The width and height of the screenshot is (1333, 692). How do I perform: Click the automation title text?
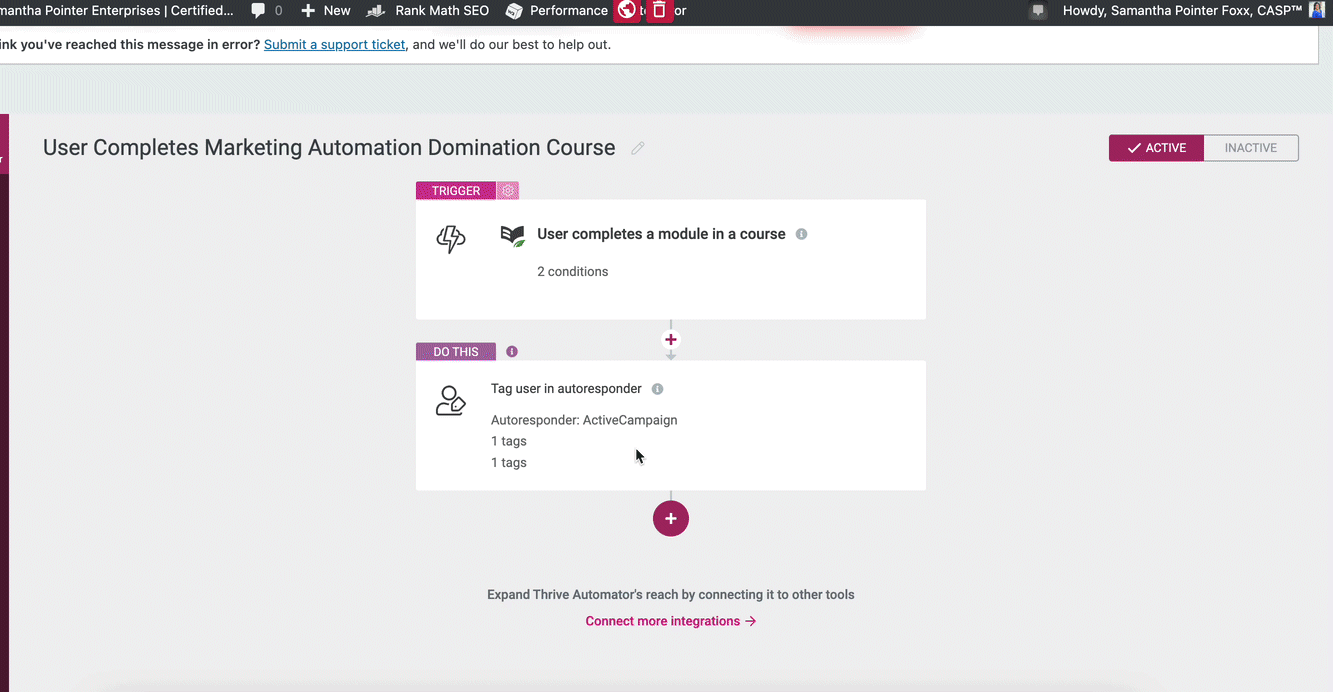(329, 148)
